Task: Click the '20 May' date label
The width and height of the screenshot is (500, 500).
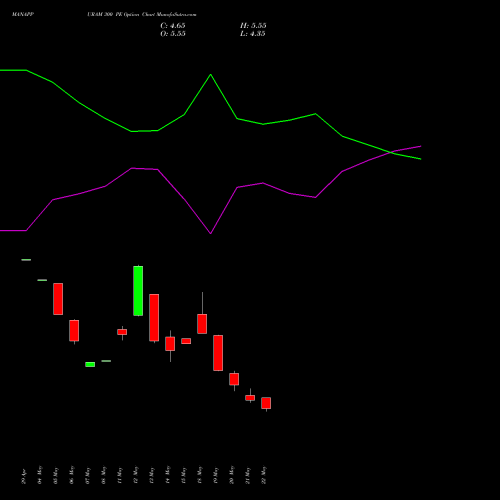Action: 232,475
